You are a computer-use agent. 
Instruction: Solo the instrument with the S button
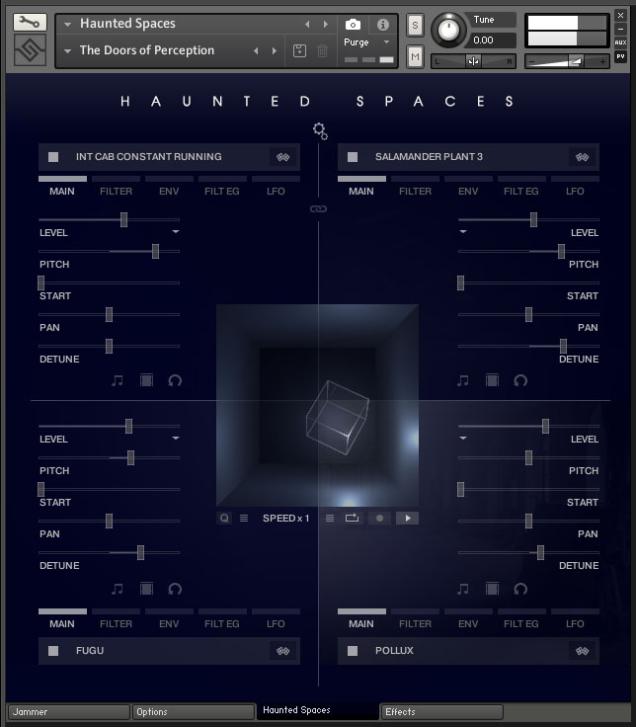point(415,24)
